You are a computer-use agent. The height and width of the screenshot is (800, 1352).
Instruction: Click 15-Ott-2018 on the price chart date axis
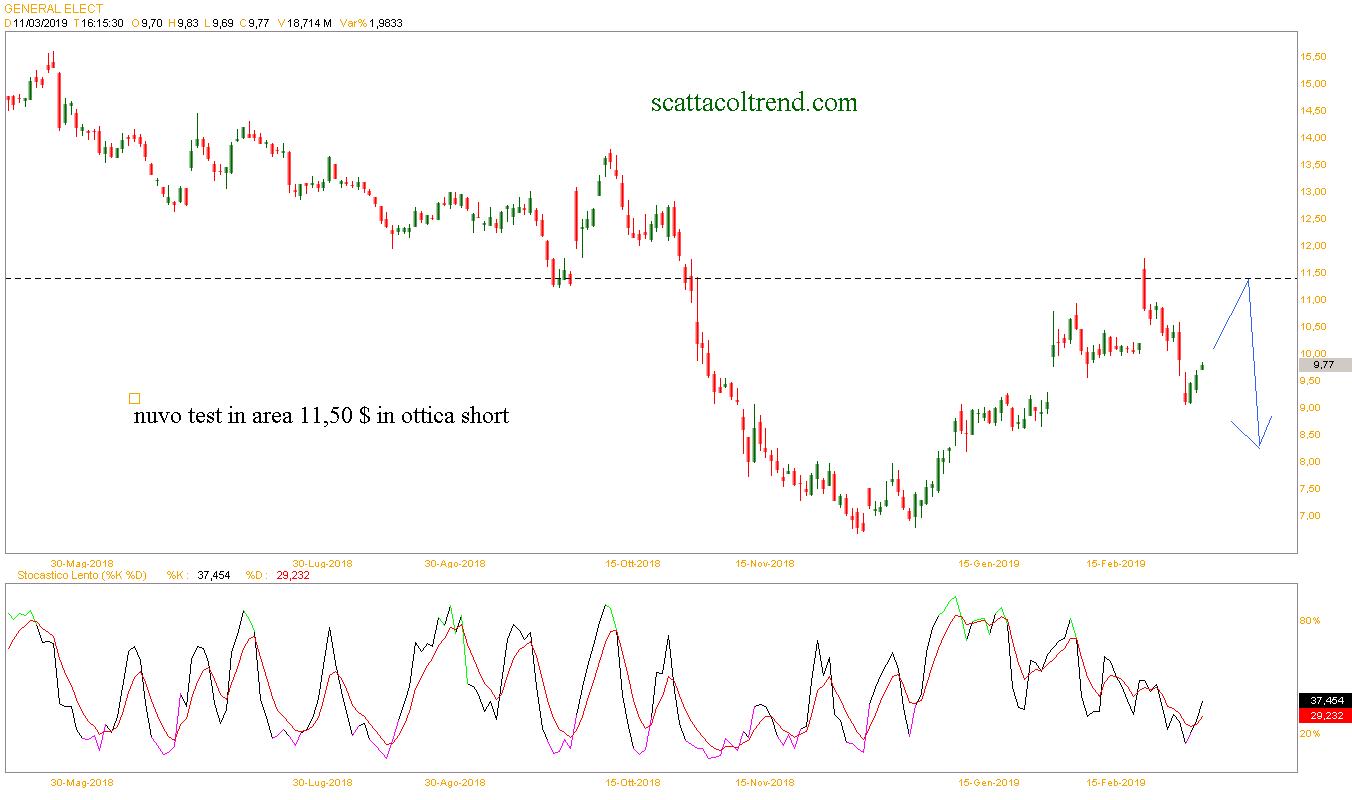click(634, 564)
